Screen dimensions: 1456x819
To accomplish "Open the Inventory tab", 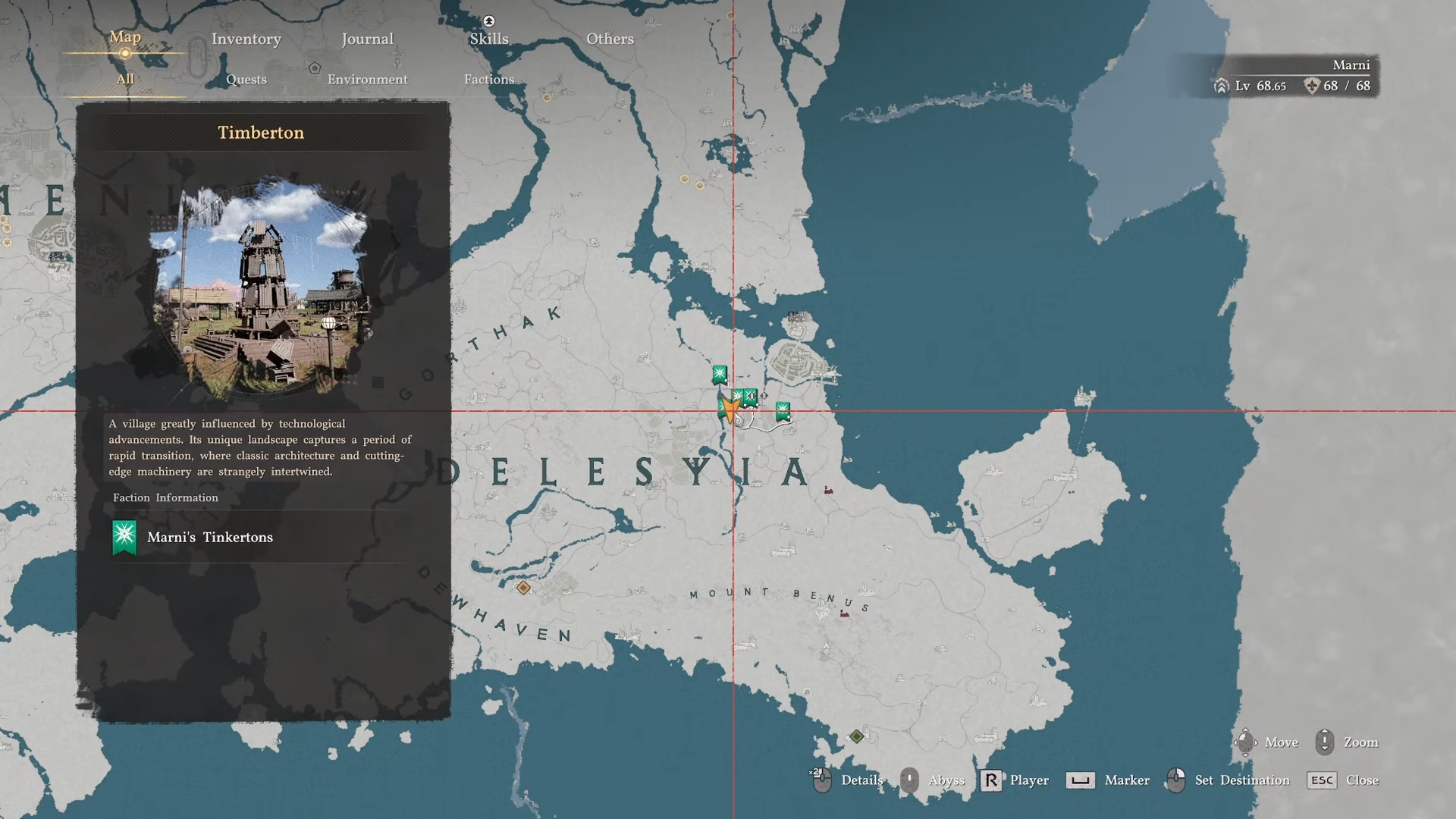I will coord(246,39).
